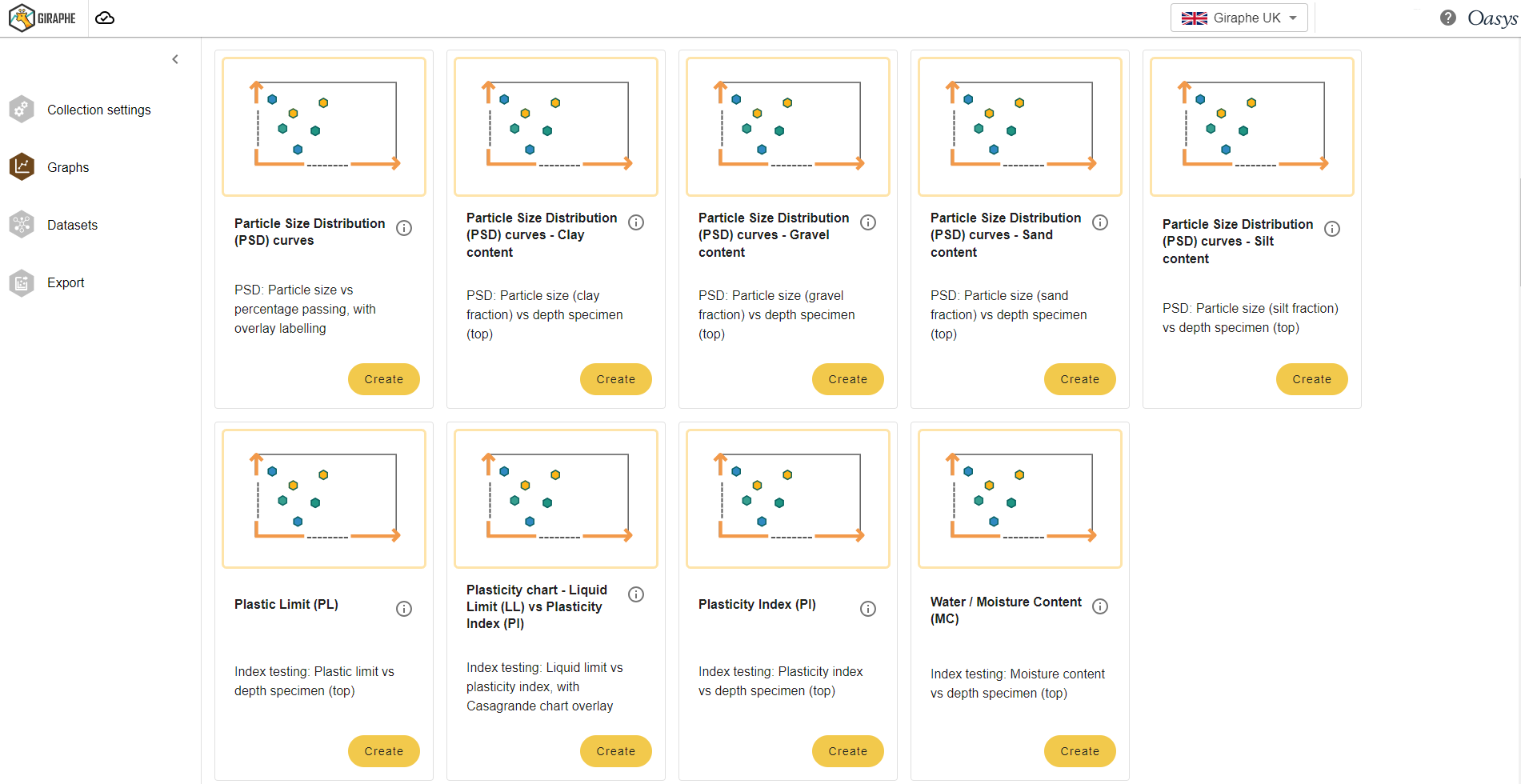This screenshot has height=784, width=1521.
Task: Click the Oasys brand logo
Action: tap(1491, 18)
